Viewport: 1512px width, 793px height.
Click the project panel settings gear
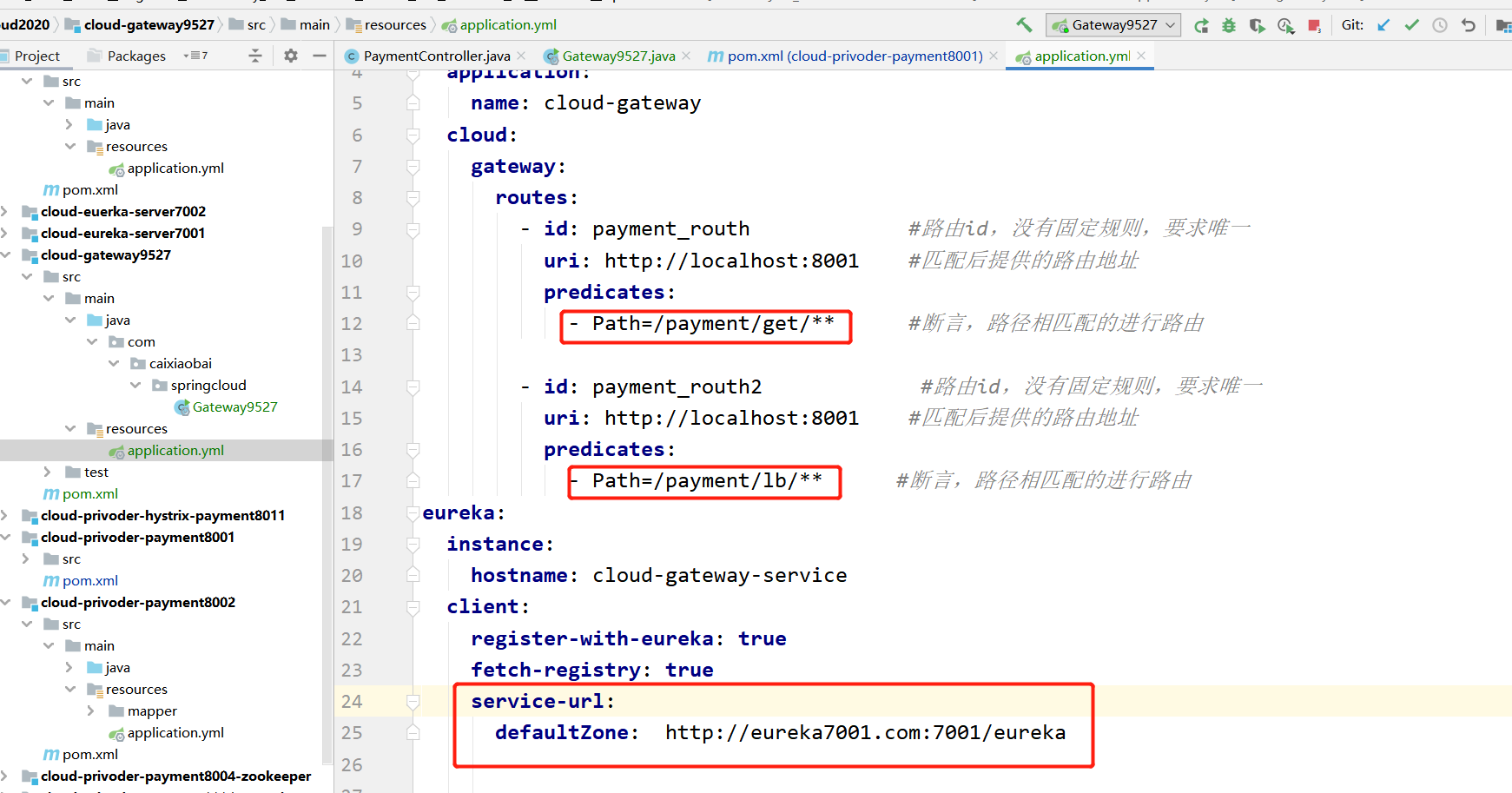coord(291,56)
